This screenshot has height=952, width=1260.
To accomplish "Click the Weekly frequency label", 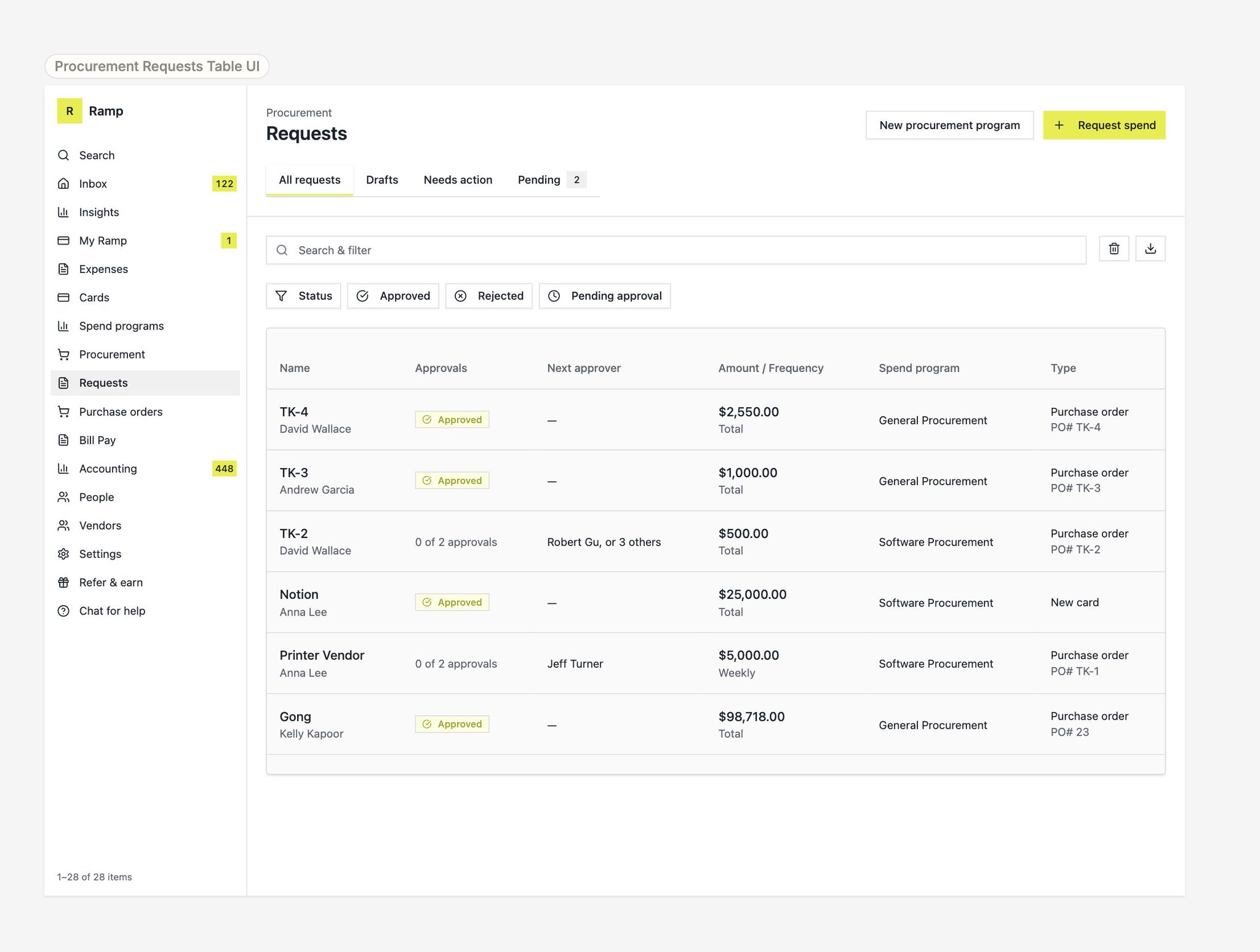I will coord(736,673).
